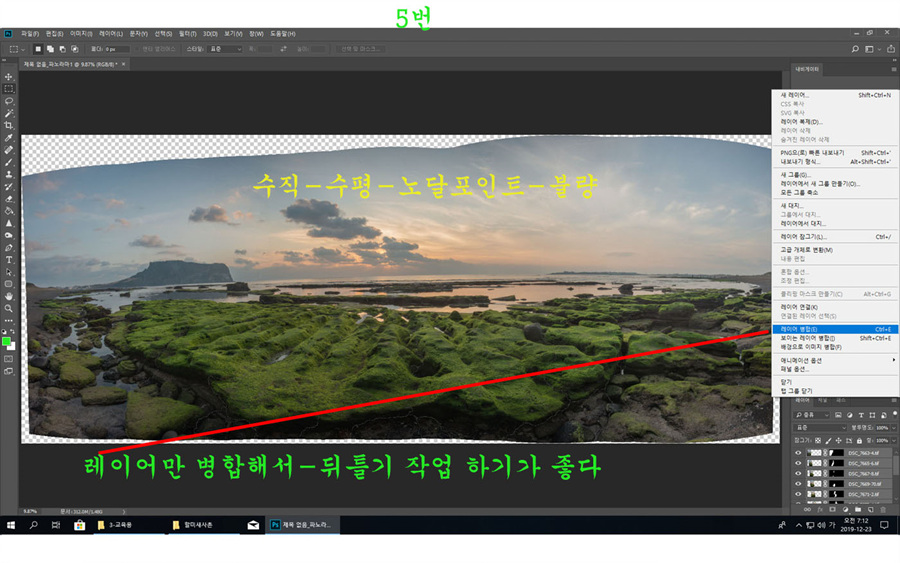Viewport: 900px width, 563px height.
Task: Click Subtract from Selection mode icon
Action: coord(62,49)
